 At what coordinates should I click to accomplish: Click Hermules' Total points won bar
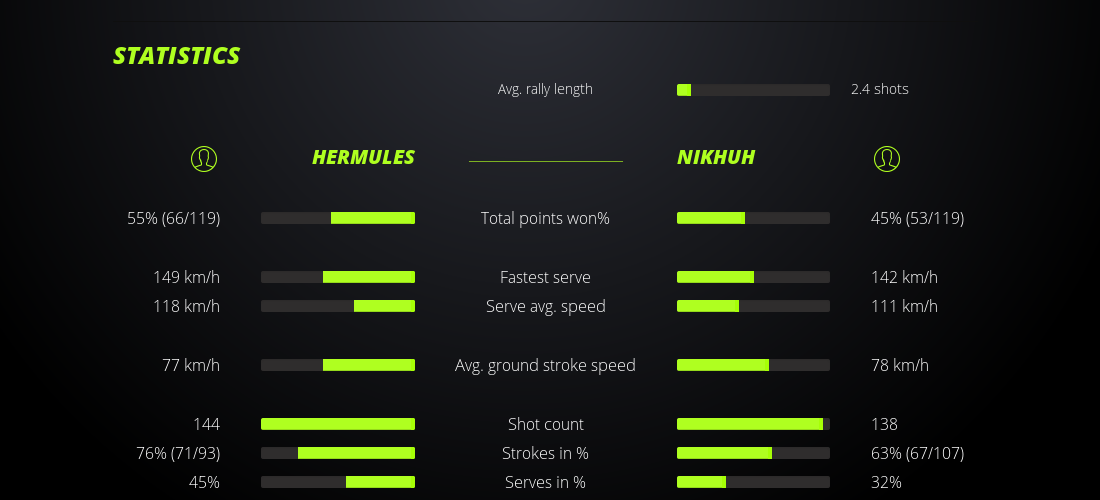[x=338, y=218]
